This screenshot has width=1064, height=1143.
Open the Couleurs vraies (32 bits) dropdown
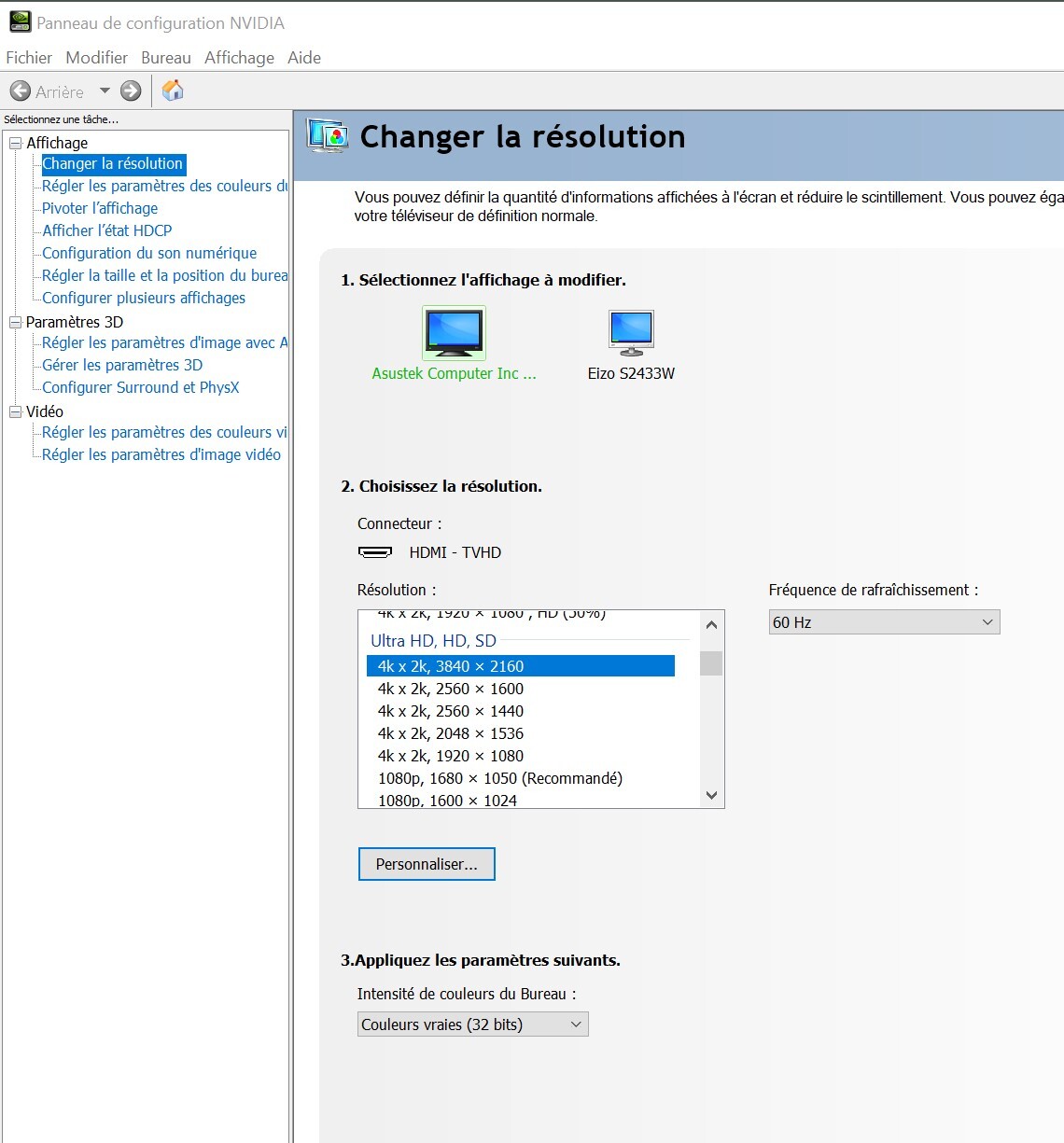coord(472,1025)
